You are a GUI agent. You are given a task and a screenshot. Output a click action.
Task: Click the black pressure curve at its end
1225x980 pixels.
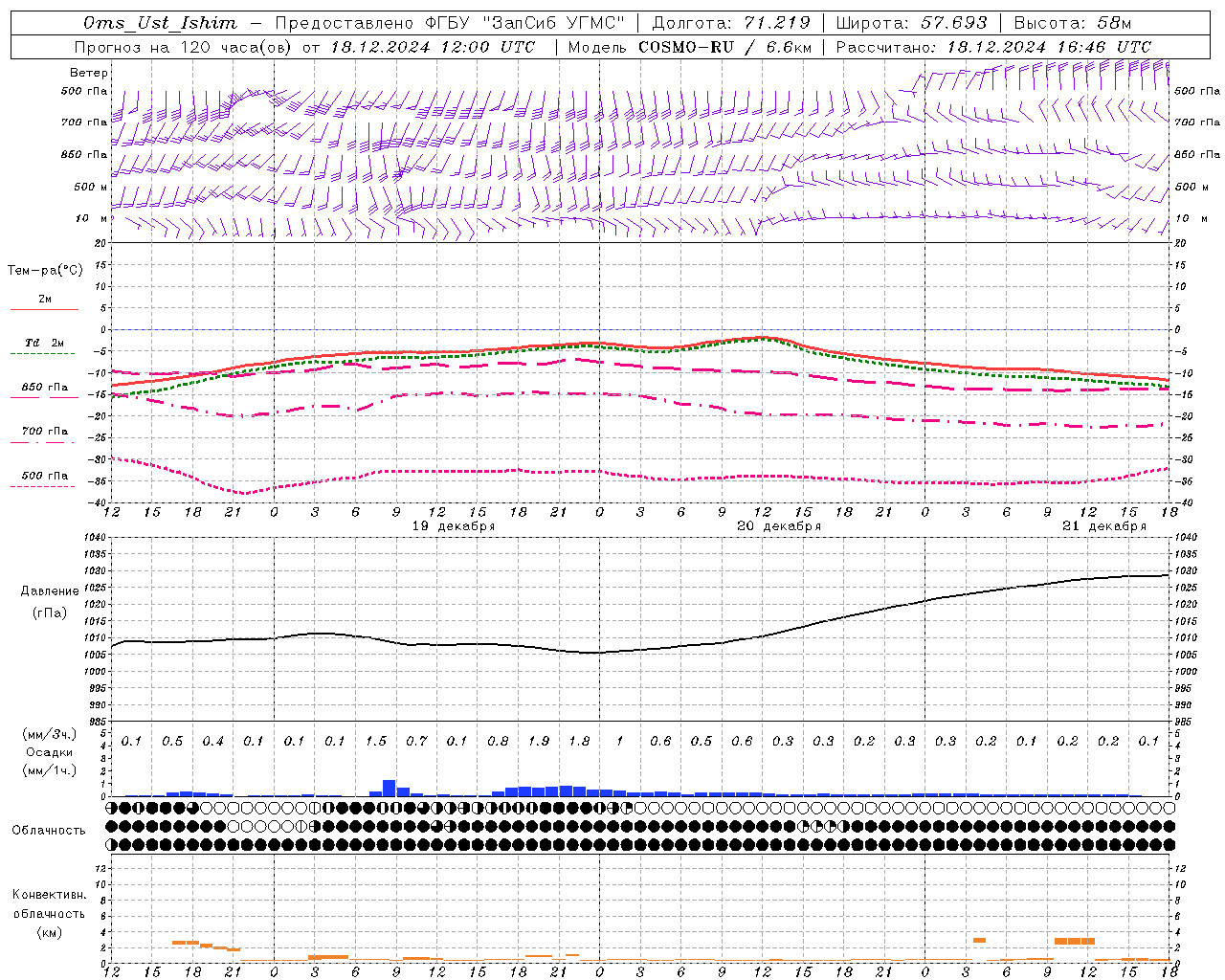[x=1168, y=575]
